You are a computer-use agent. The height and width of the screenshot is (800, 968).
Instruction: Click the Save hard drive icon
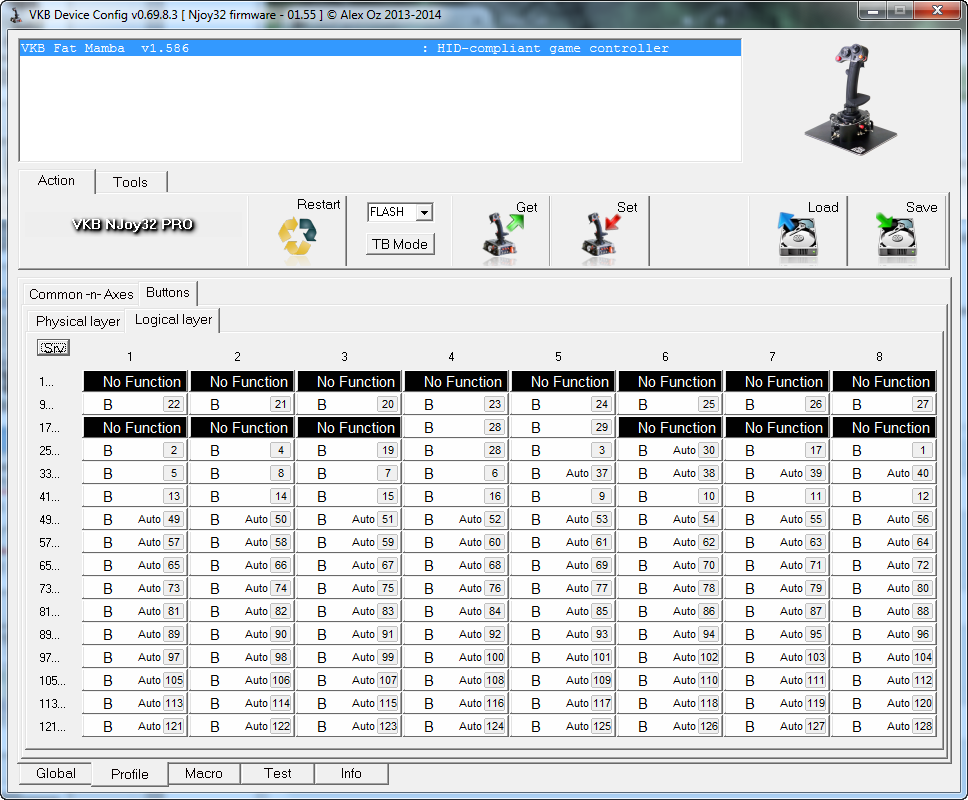[896, 235]
